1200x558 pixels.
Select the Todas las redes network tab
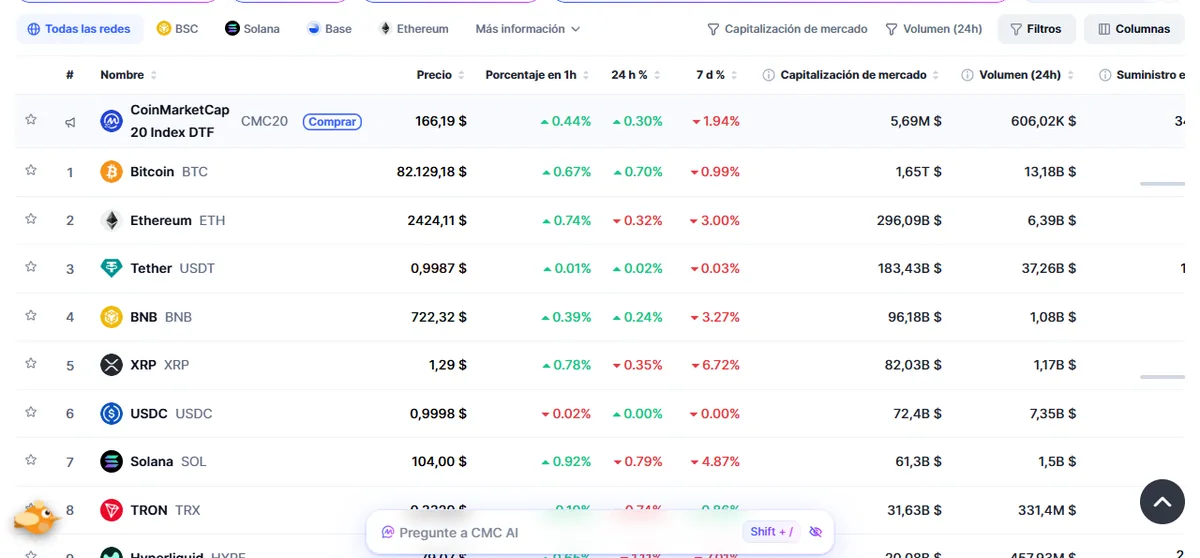(x=79, y=29)
